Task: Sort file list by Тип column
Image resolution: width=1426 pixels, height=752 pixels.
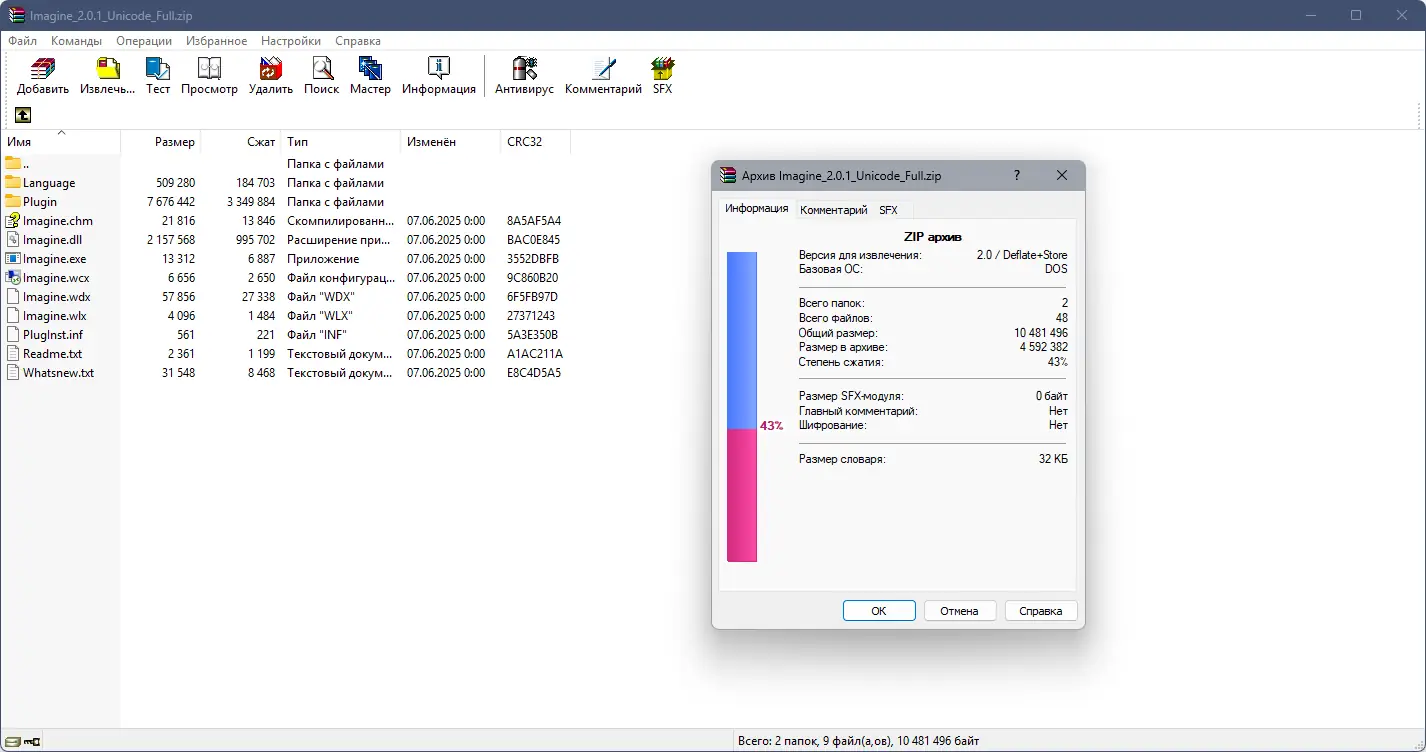Action: [341, 142]
